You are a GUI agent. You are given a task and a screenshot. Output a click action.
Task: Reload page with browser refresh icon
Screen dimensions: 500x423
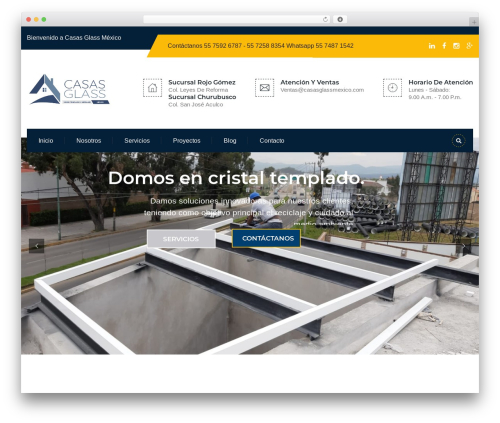(x=325, y=20)
